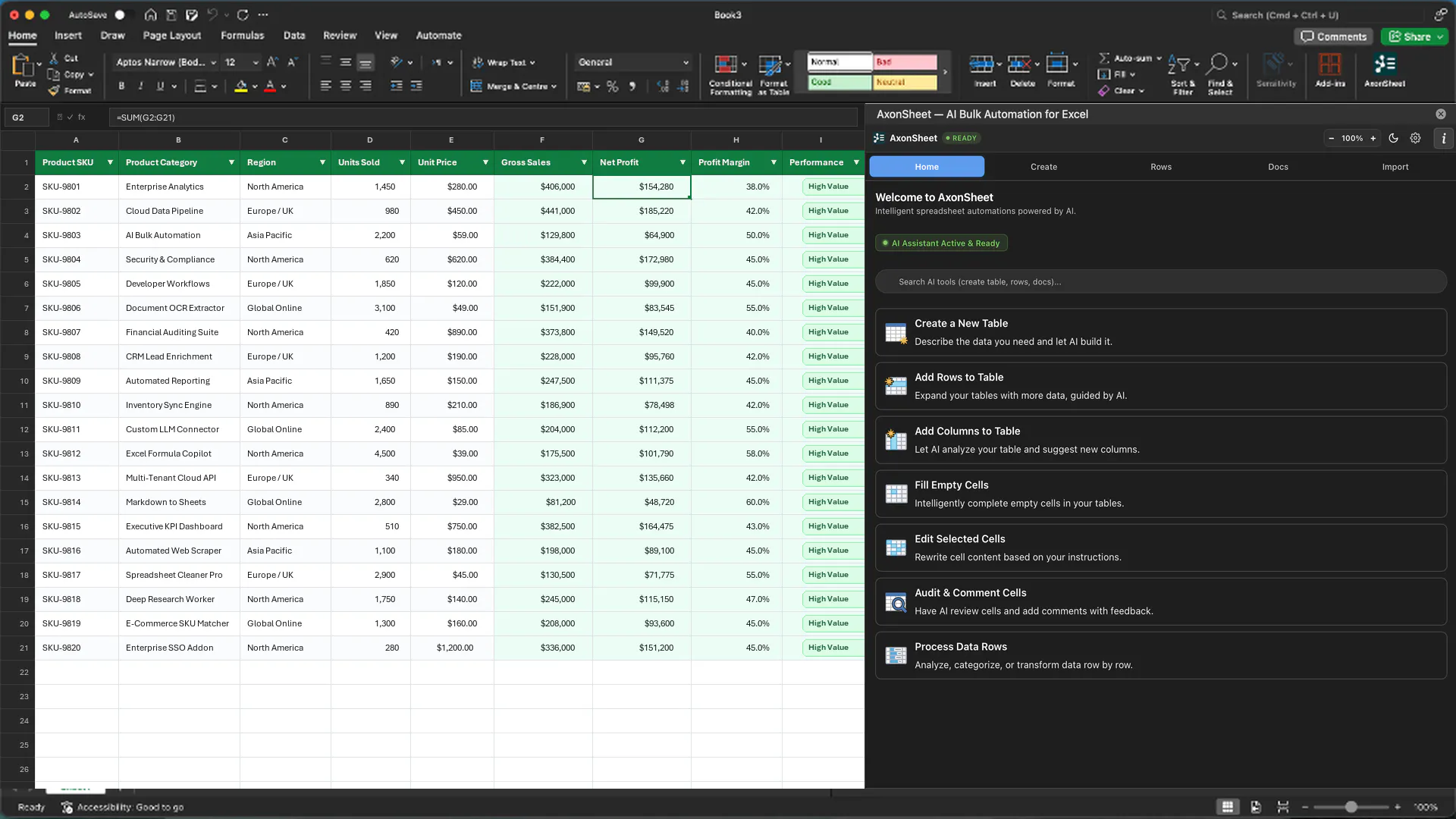
Task: Decrease font size with the smaller A icon
Action: (x=292, y=62)
